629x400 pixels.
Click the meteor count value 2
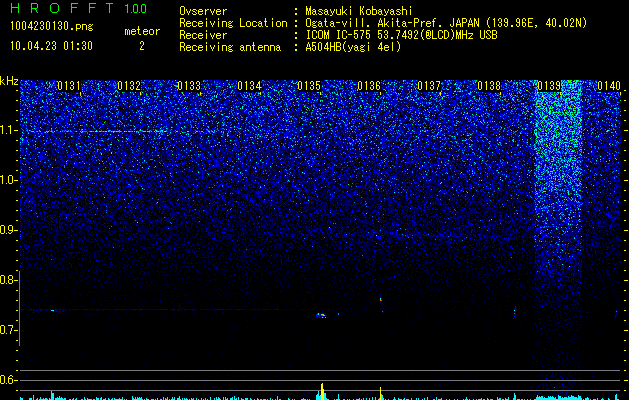pyautogui.click(x=142, y=46)
